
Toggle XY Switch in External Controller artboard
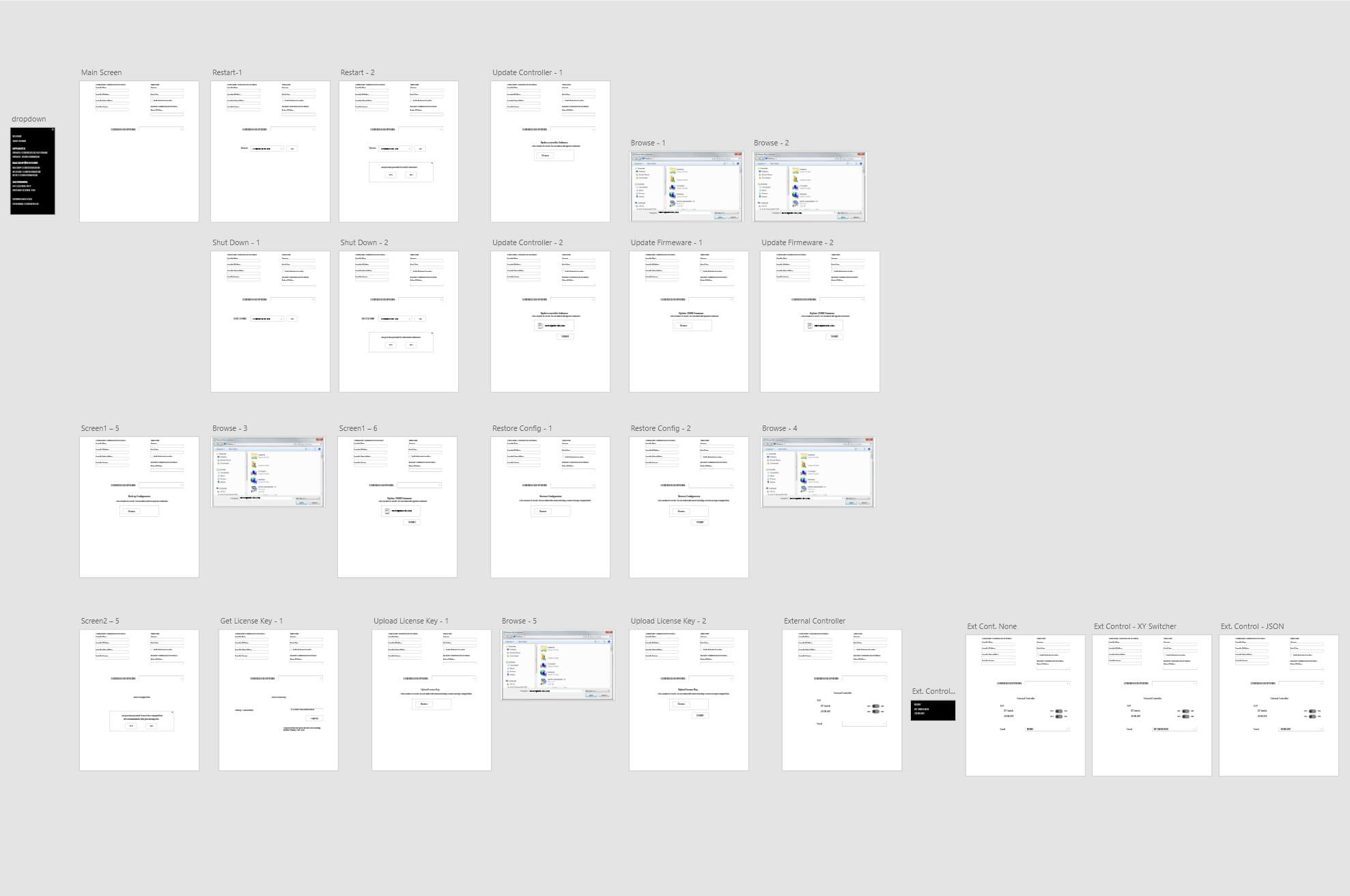click(x=875, y=706)
